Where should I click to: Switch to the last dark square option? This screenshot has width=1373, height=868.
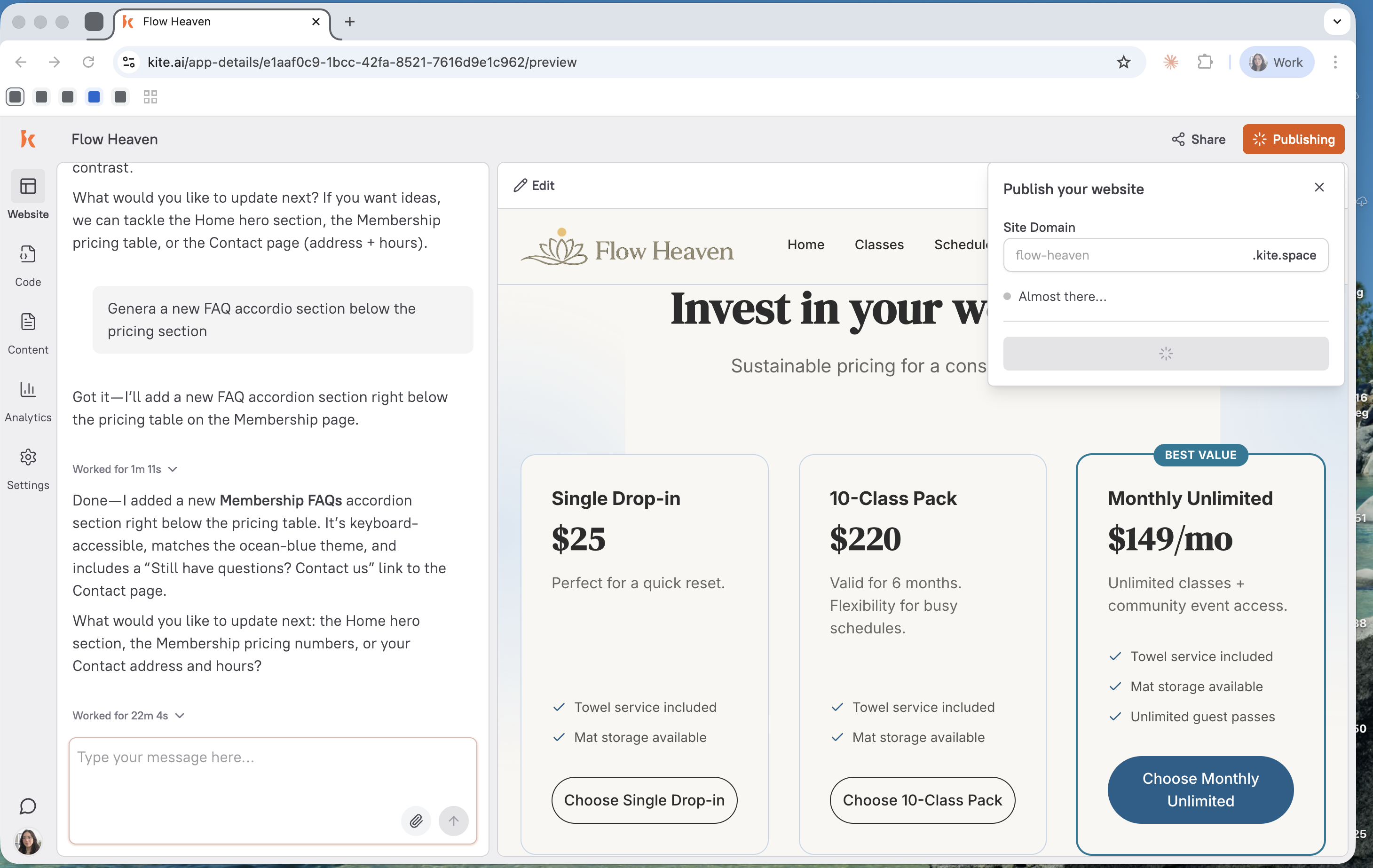120,96
